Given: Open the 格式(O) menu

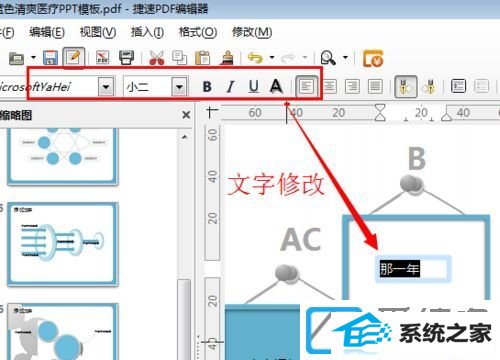Looking at the screenshot, I should [x=198, y=32].
